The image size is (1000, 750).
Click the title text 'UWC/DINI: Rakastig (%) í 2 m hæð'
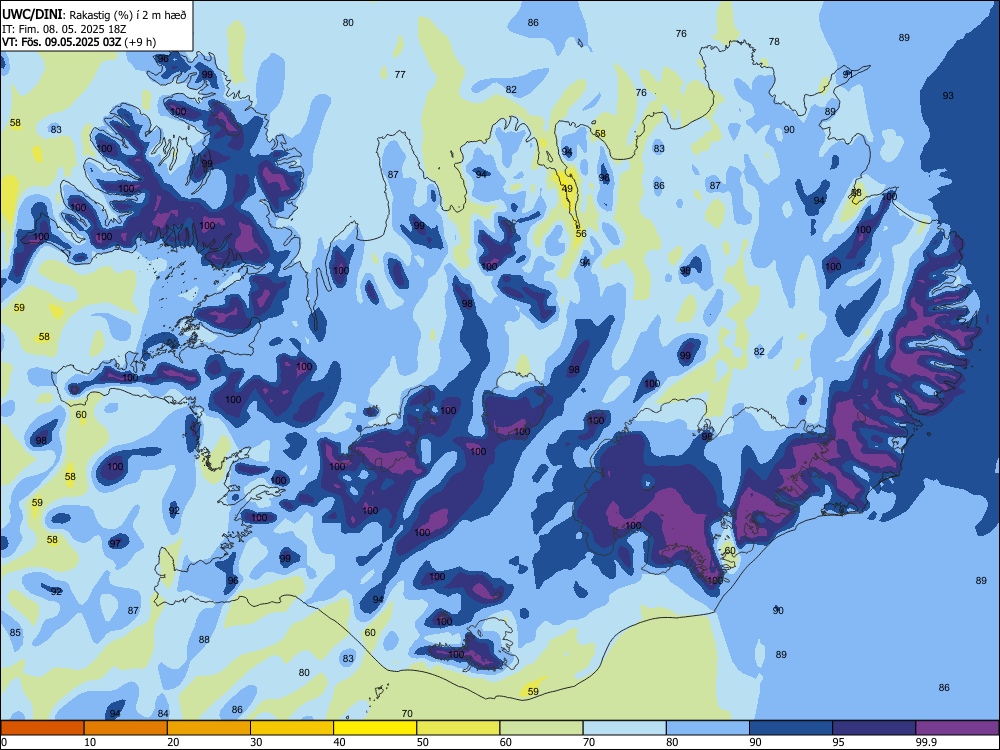coord(94,15)
